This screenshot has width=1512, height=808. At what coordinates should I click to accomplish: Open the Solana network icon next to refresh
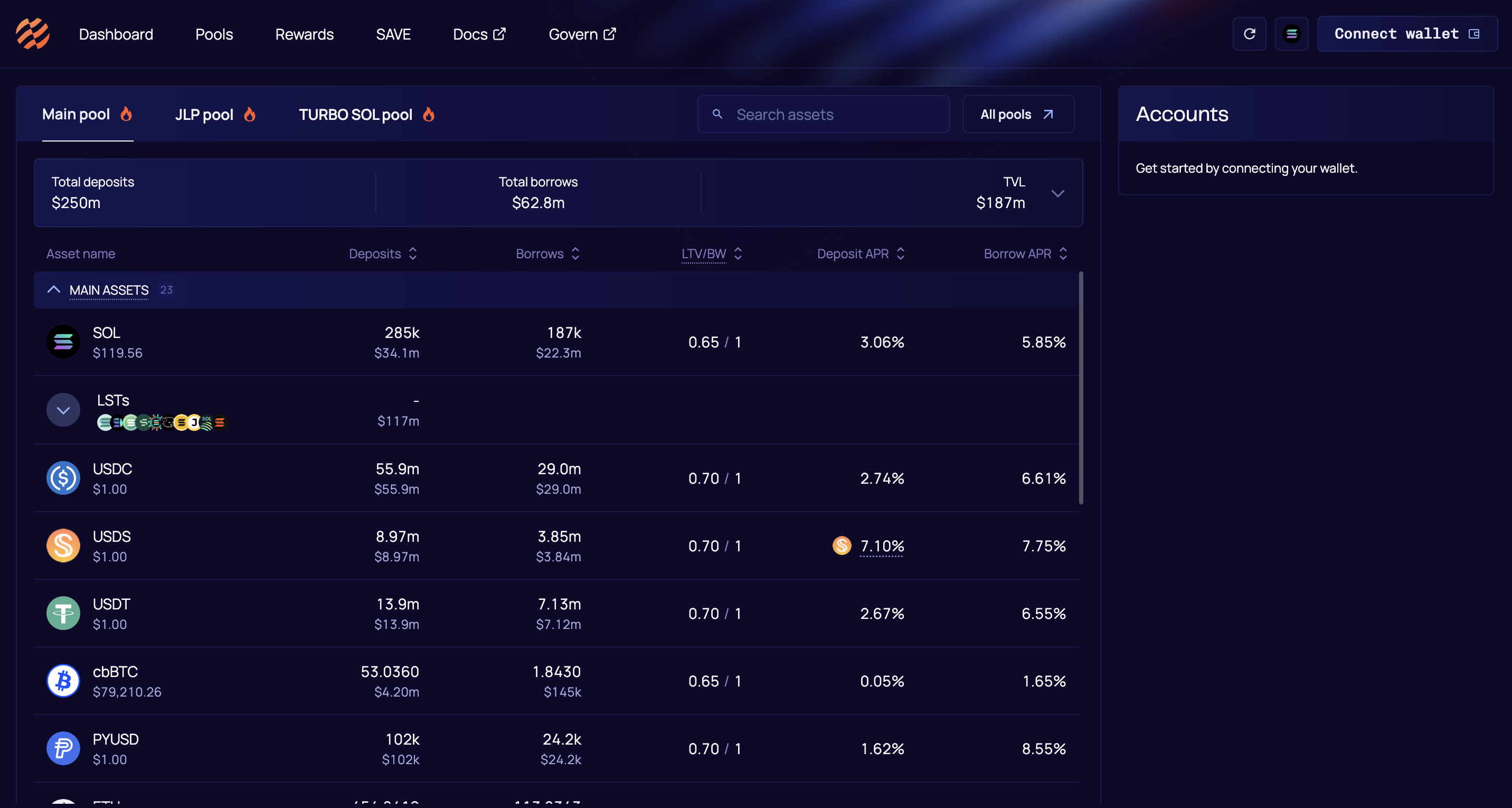click(1291, 33)
